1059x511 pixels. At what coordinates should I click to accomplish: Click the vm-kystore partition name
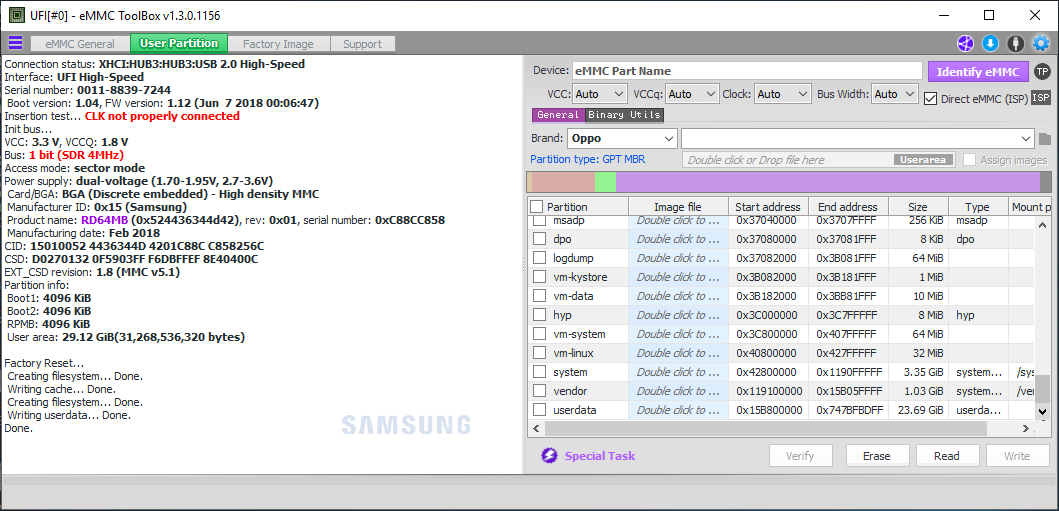579,277
